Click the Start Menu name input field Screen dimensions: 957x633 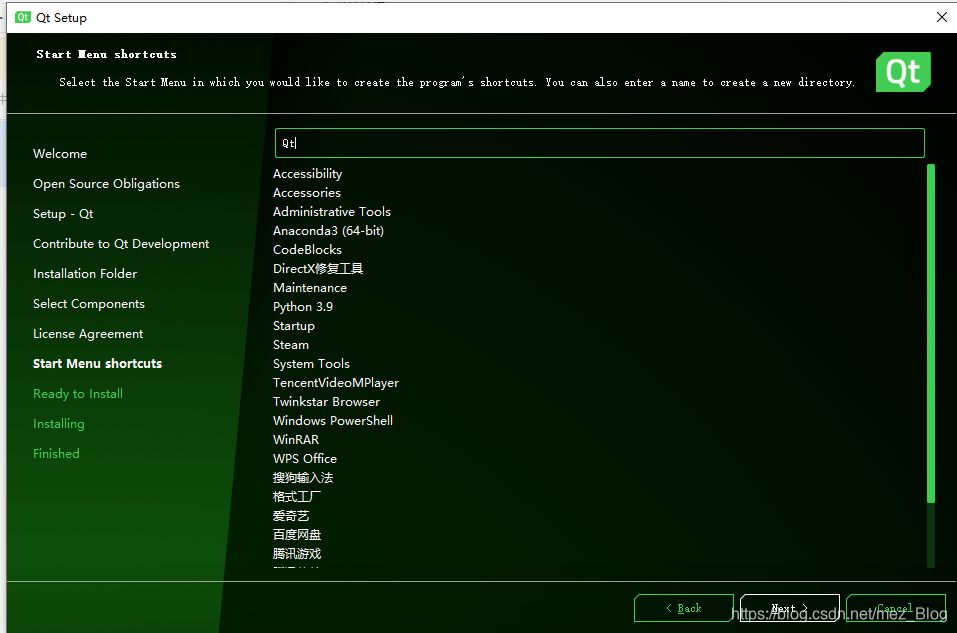(599, 143)
